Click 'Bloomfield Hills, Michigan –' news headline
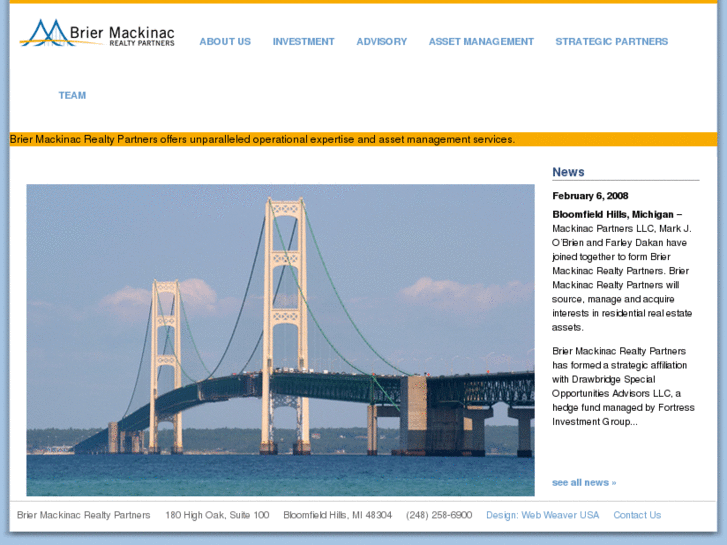This screenshot has height=545, width=727. tap(617, 214)
